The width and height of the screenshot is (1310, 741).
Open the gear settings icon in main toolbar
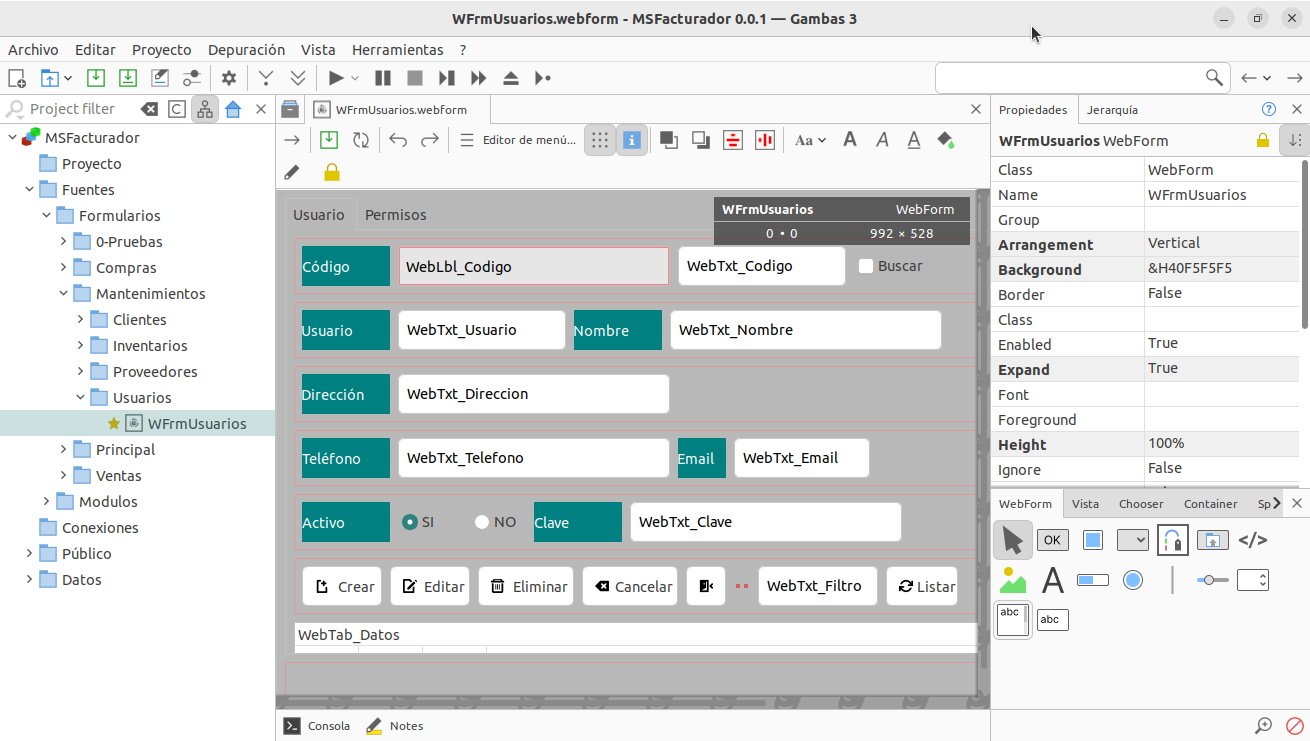(229, 78)
